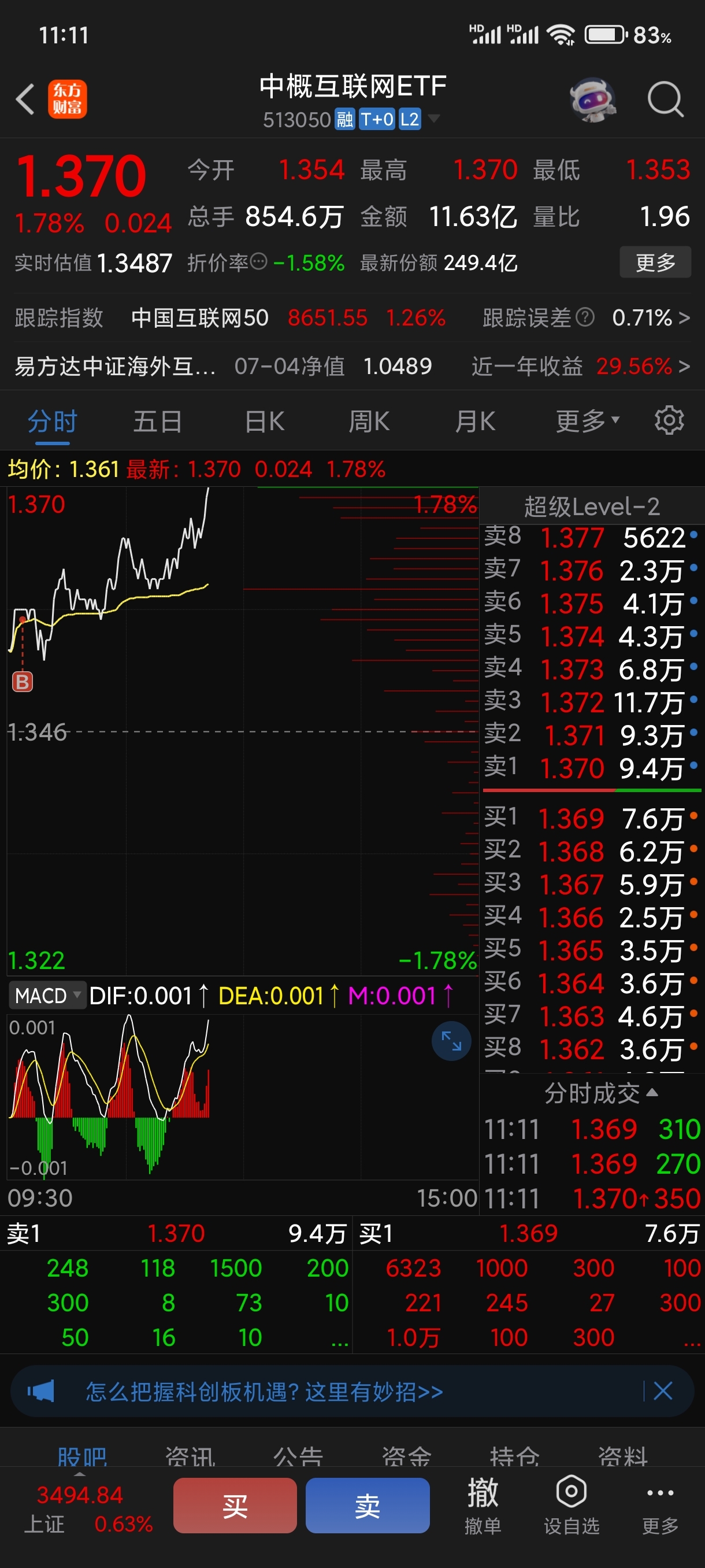Open the 股吧 bottom tab

[x=82, y=1456]
